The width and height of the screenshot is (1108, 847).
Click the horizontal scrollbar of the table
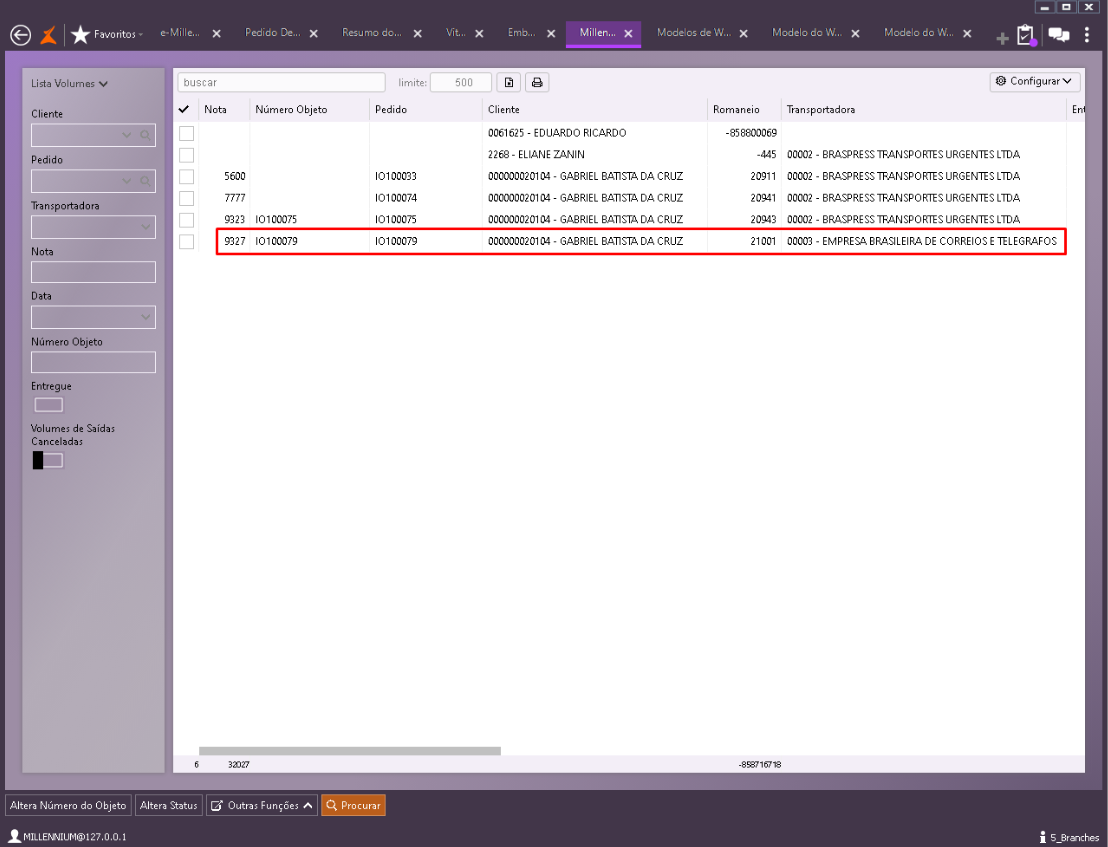click(x=350, y=751)
